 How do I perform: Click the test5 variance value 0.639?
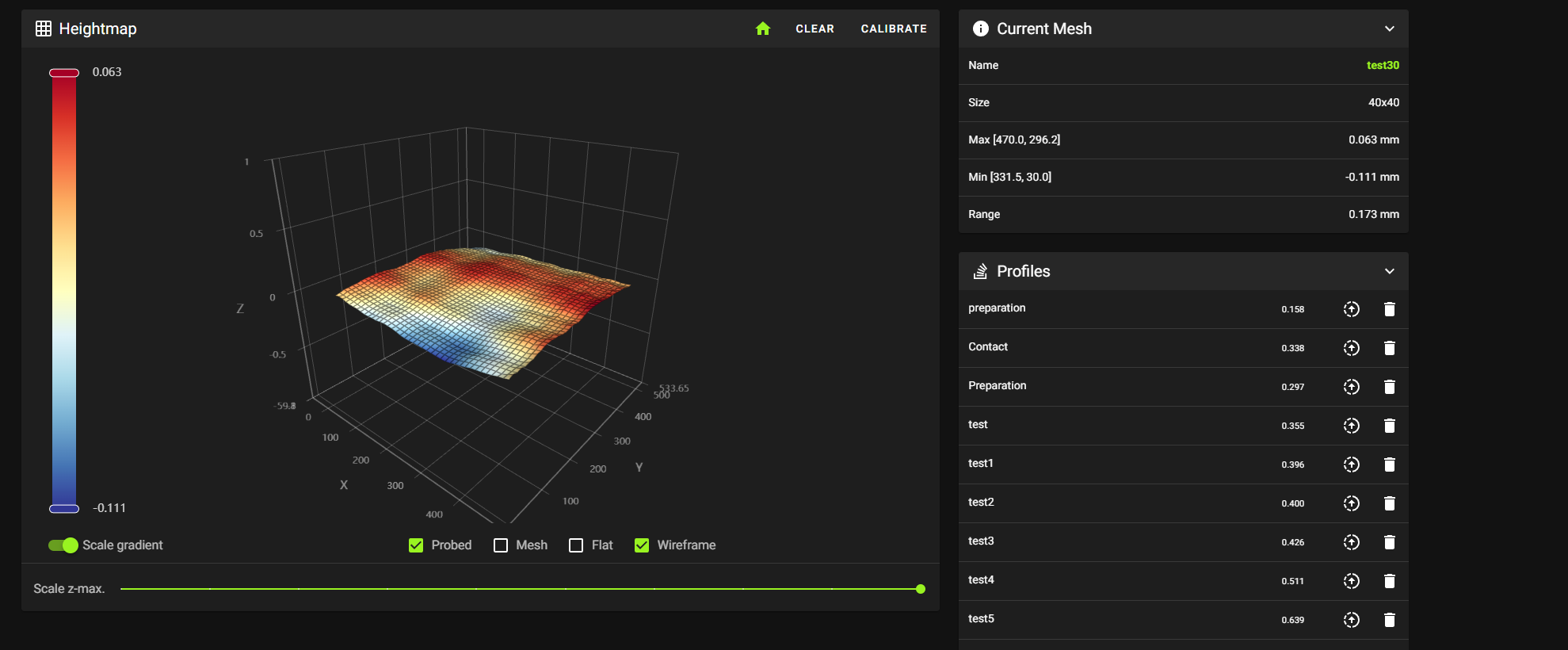(x=1293, y=620)
